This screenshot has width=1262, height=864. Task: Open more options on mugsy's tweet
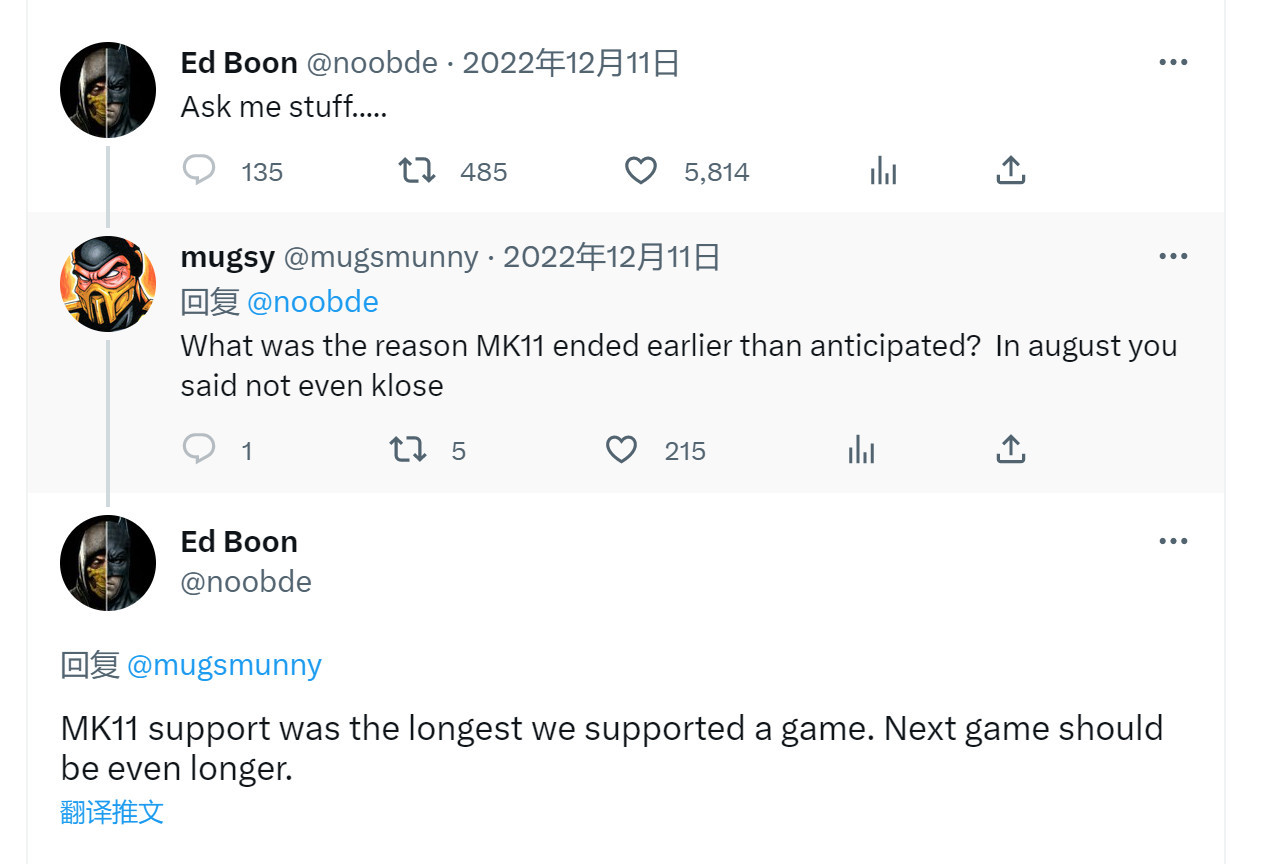tap(1173, 256)
